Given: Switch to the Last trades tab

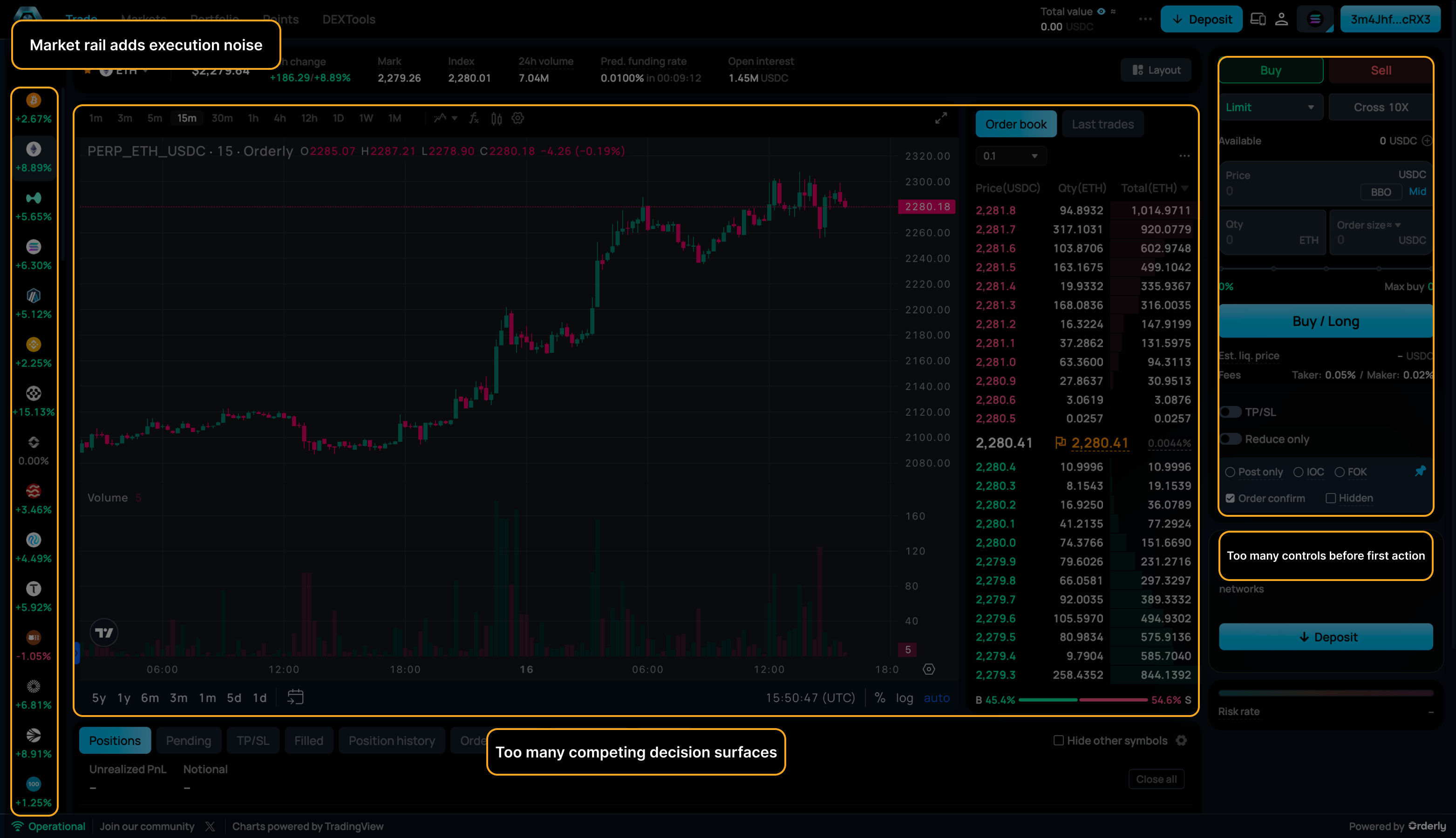Looking at the screenshot, I should point(1102,124).
